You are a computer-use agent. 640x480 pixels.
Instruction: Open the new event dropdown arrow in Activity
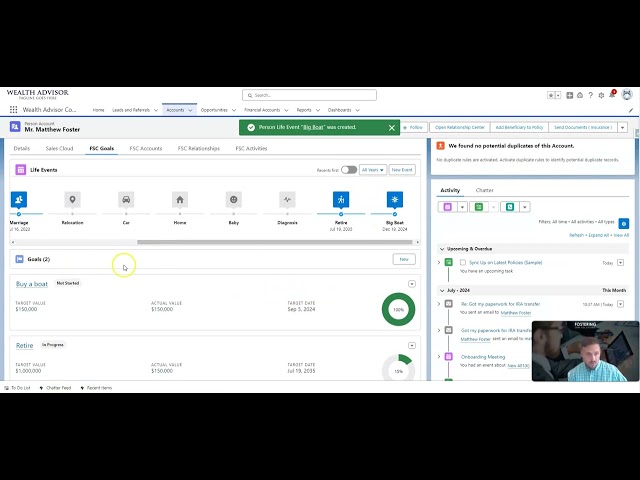[462, 207]
